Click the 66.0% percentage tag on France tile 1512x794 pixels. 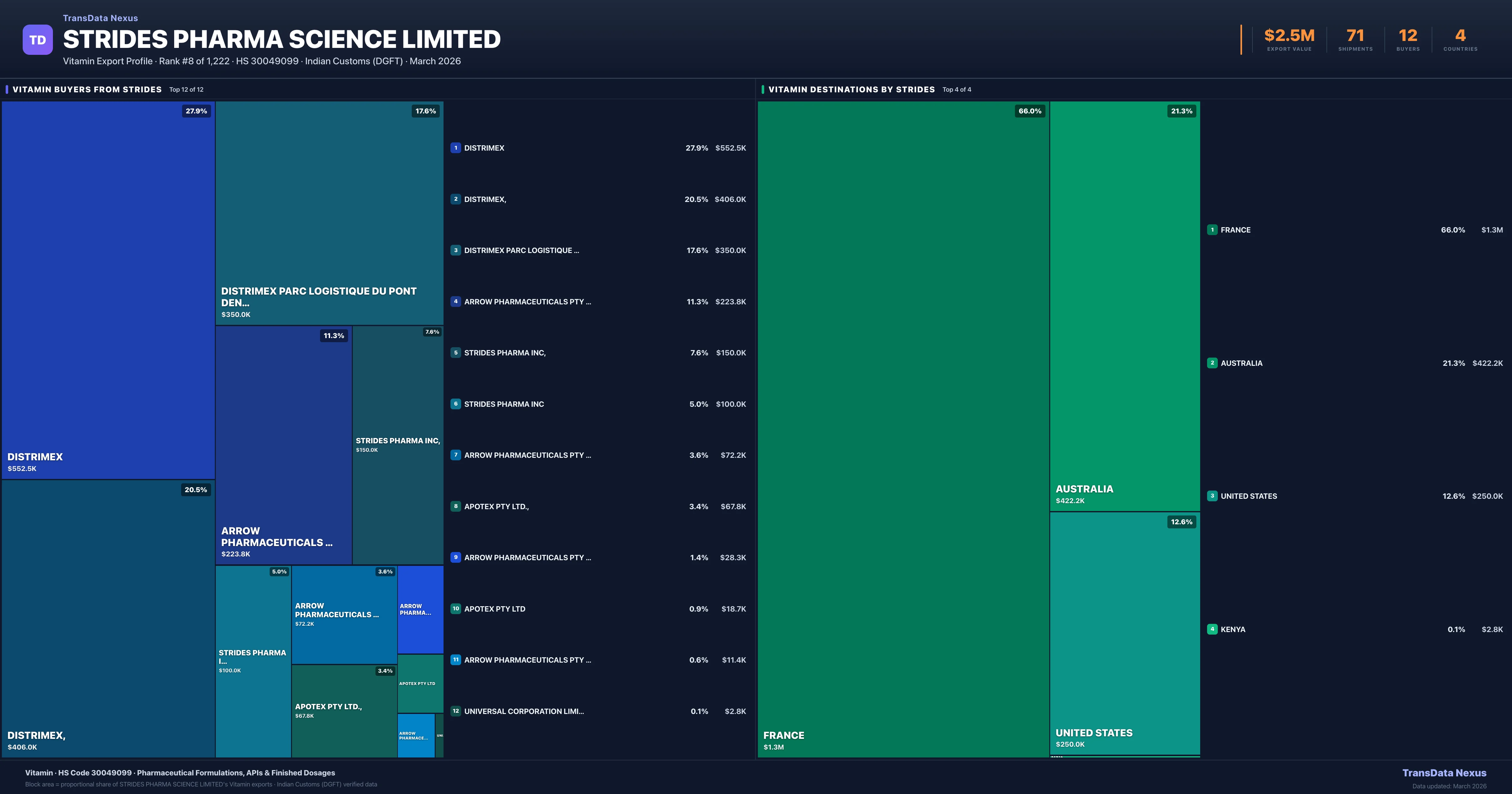(x=1029, y=111)
